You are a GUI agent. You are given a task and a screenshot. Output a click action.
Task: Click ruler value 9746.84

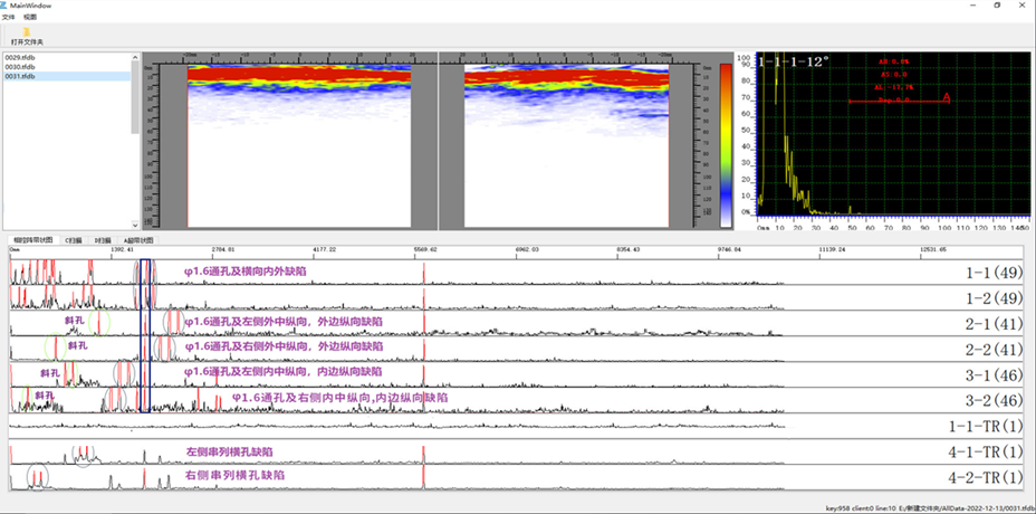pyautogui.click(x=729, y=250)
